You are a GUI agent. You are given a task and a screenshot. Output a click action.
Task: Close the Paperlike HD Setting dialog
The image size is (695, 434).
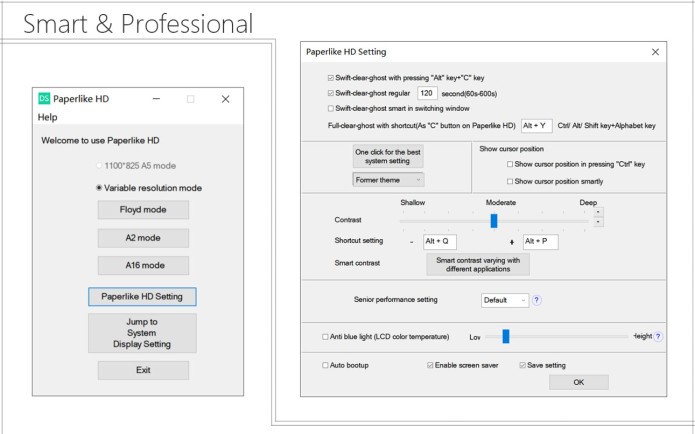tap(655, 52)
